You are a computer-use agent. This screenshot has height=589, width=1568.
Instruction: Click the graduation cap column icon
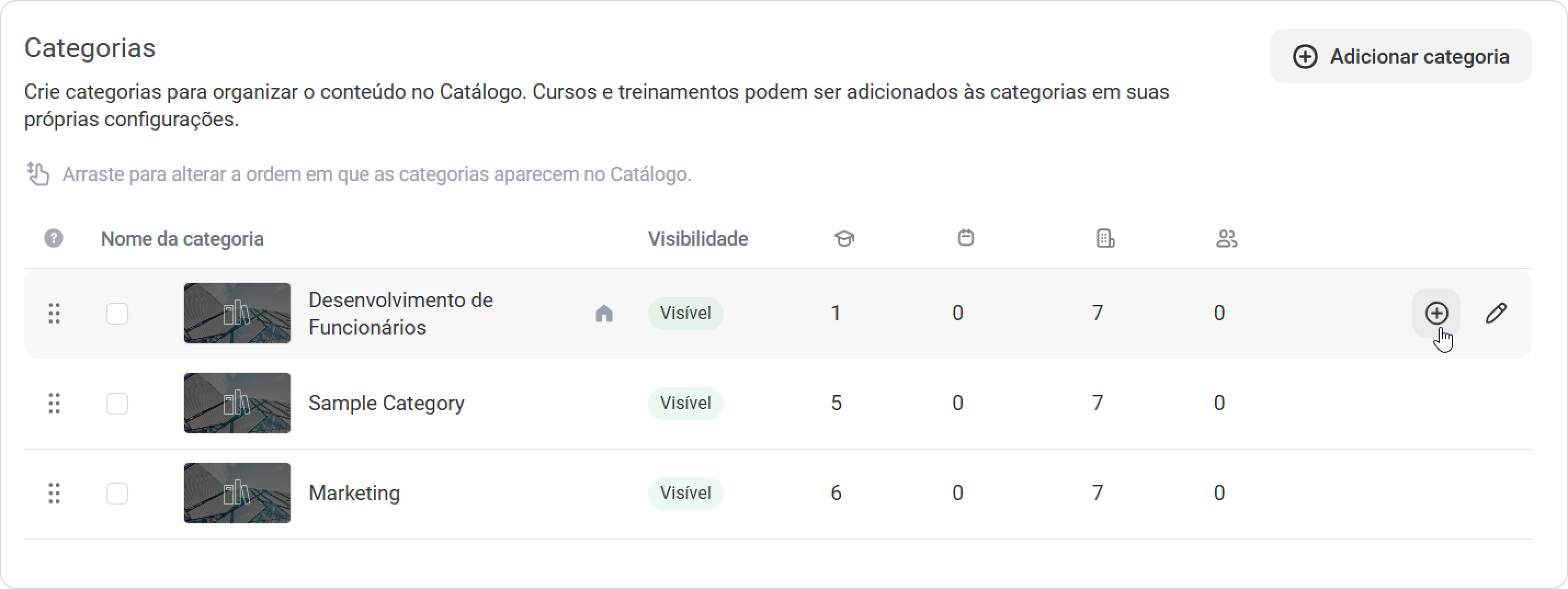click(x=844, y=238)
